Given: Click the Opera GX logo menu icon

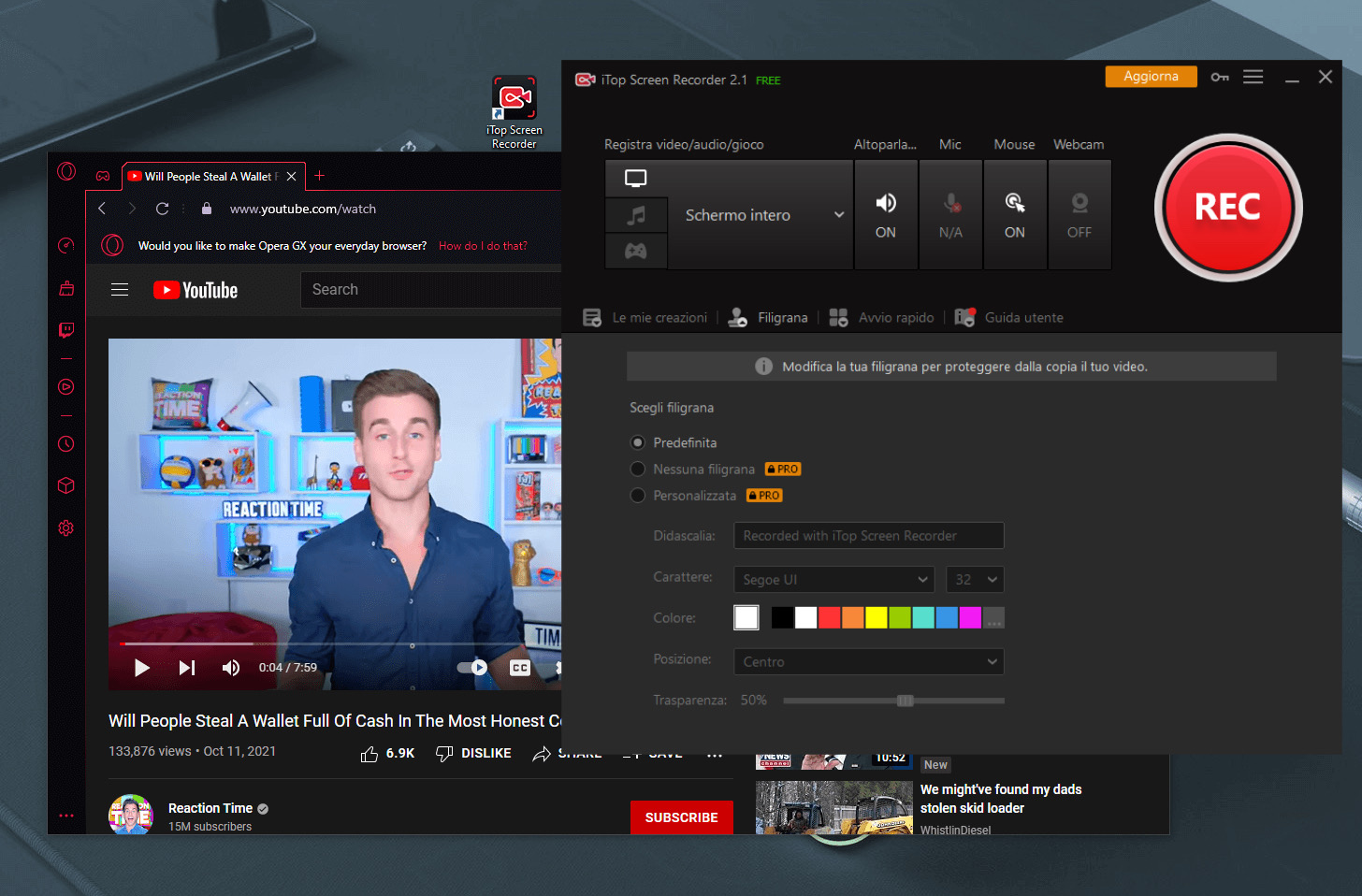Looking at the screenshot, I should point(66,171).
